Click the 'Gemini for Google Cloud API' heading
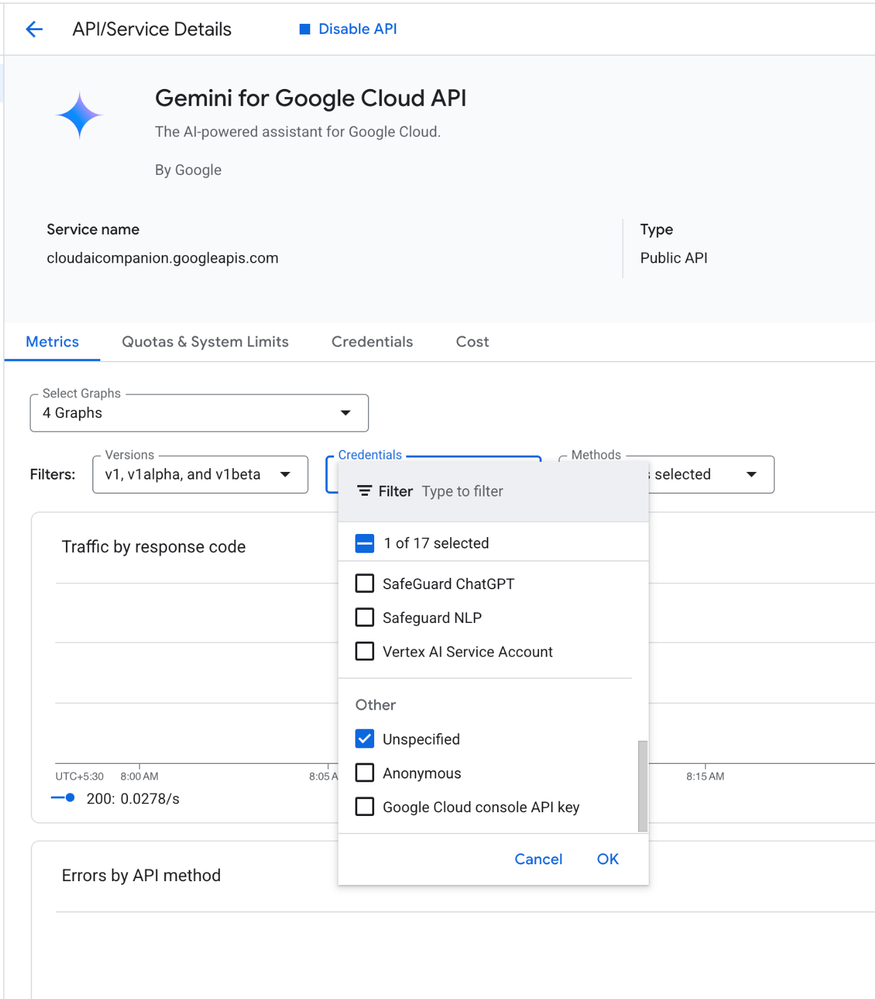Screen dimensions: 875x999 (x=310, y=98)
